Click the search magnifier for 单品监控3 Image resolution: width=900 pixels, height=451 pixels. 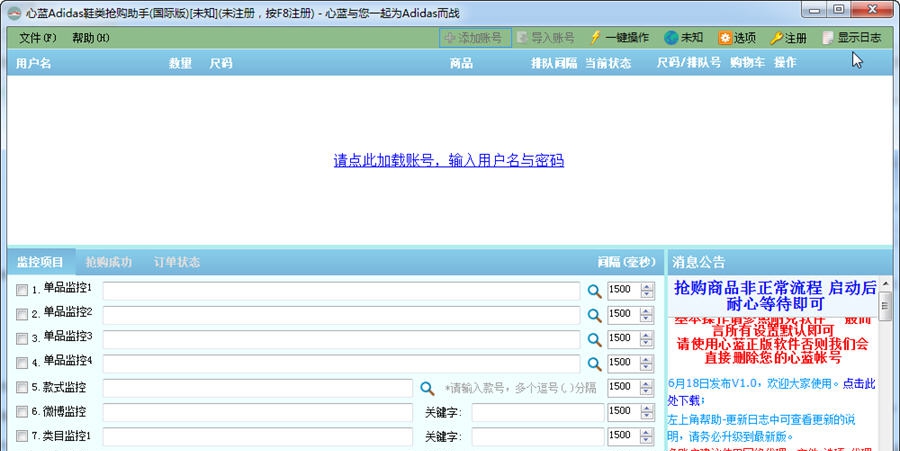click(594, 340)
